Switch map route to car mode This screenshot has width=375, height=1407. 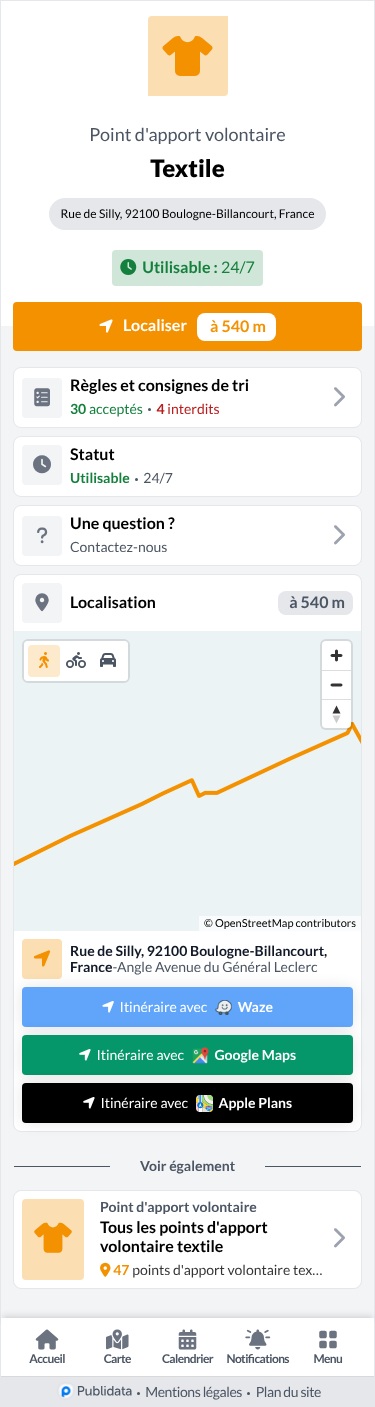(x=108, y=661)
